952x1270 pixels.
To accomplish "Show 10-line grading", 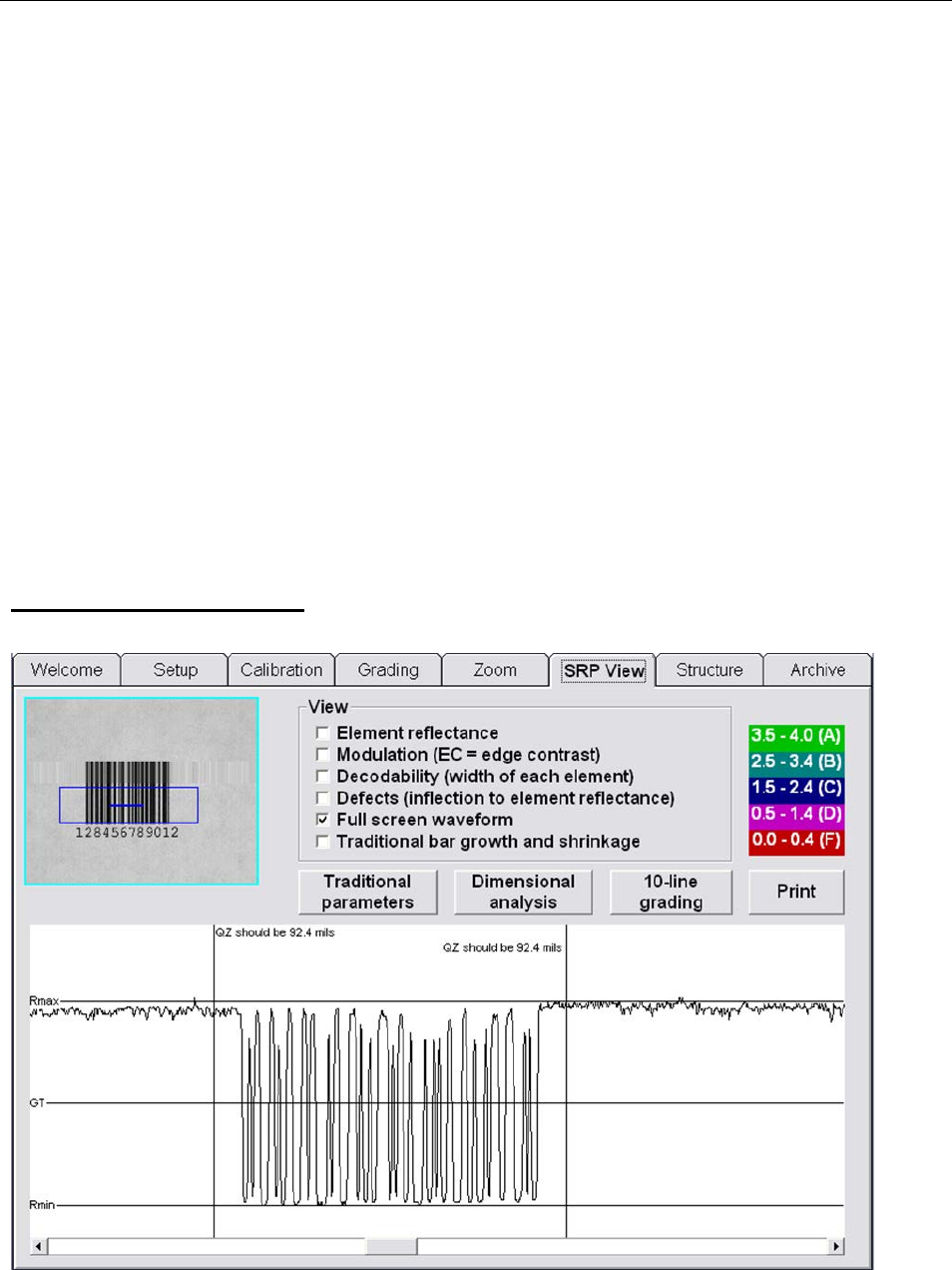I will point(671,892).
